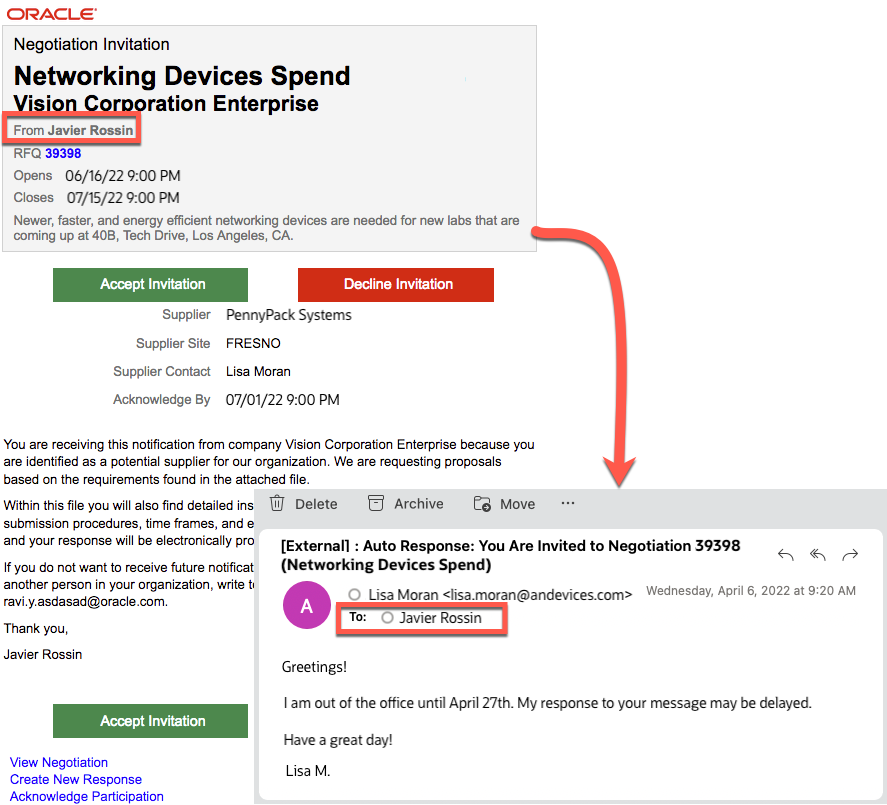Click sender Lisa Moran email address
This screenshot has width=887, height=805.
point(537,595)
